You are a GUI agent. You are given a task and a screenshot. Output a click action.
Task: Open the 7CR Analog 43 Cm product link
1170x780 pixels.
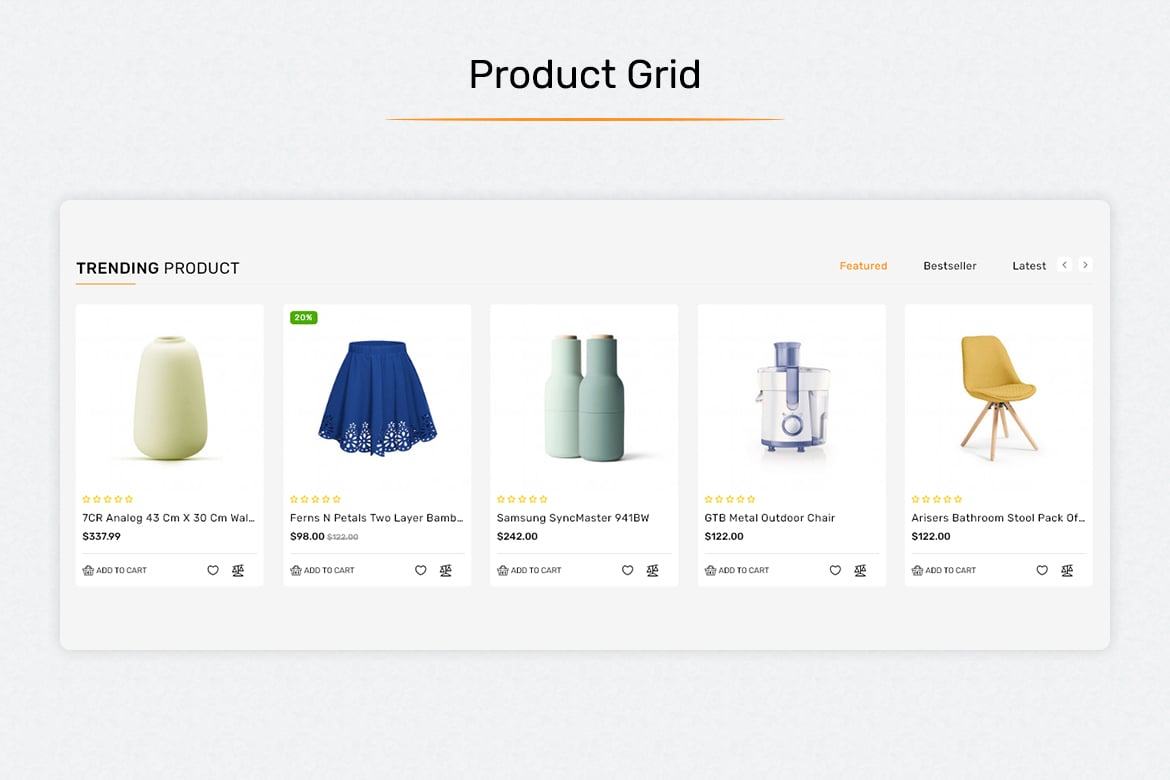pos(169,518)
